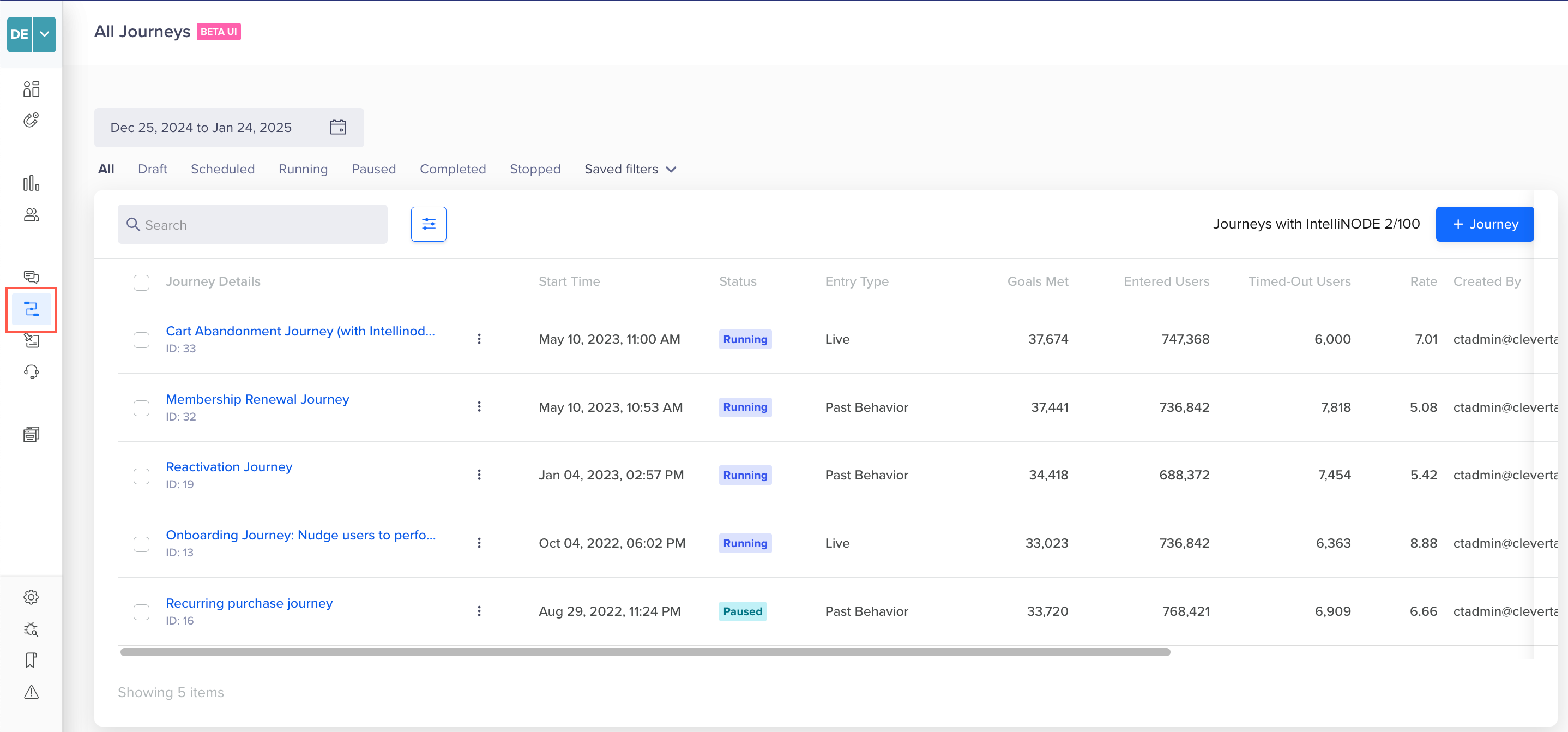Click the + Journey button
This screenshot has height=732, width=1568.
(x=1485, y=224)
